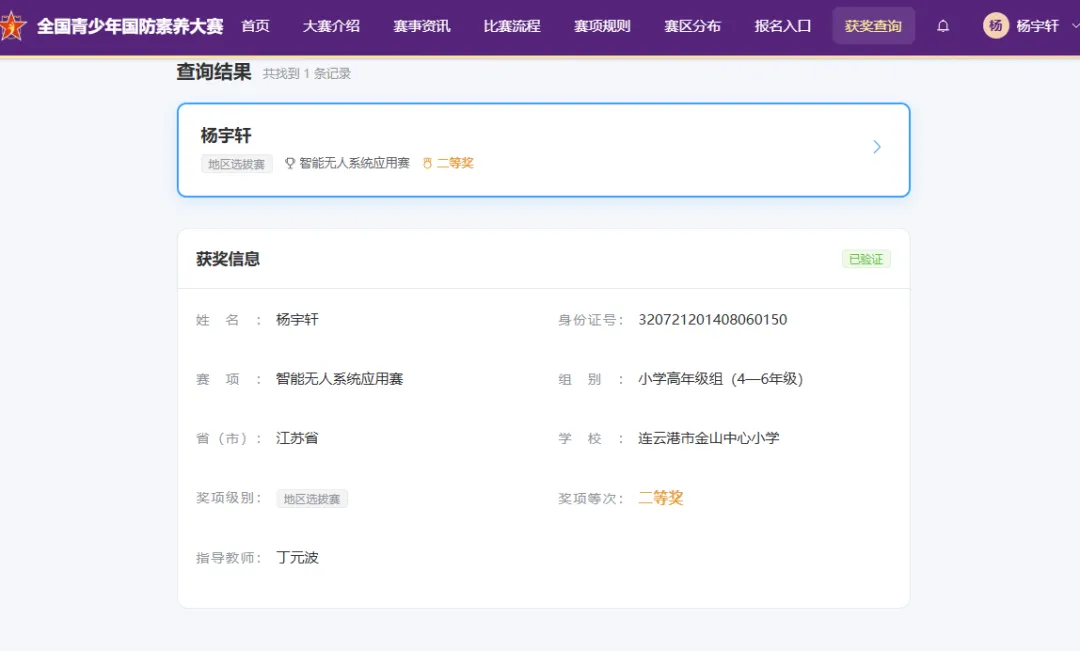The image size is (1080, 651).
Task: Click the medal icon beside 二等奖
Action: tap(428, 163)
